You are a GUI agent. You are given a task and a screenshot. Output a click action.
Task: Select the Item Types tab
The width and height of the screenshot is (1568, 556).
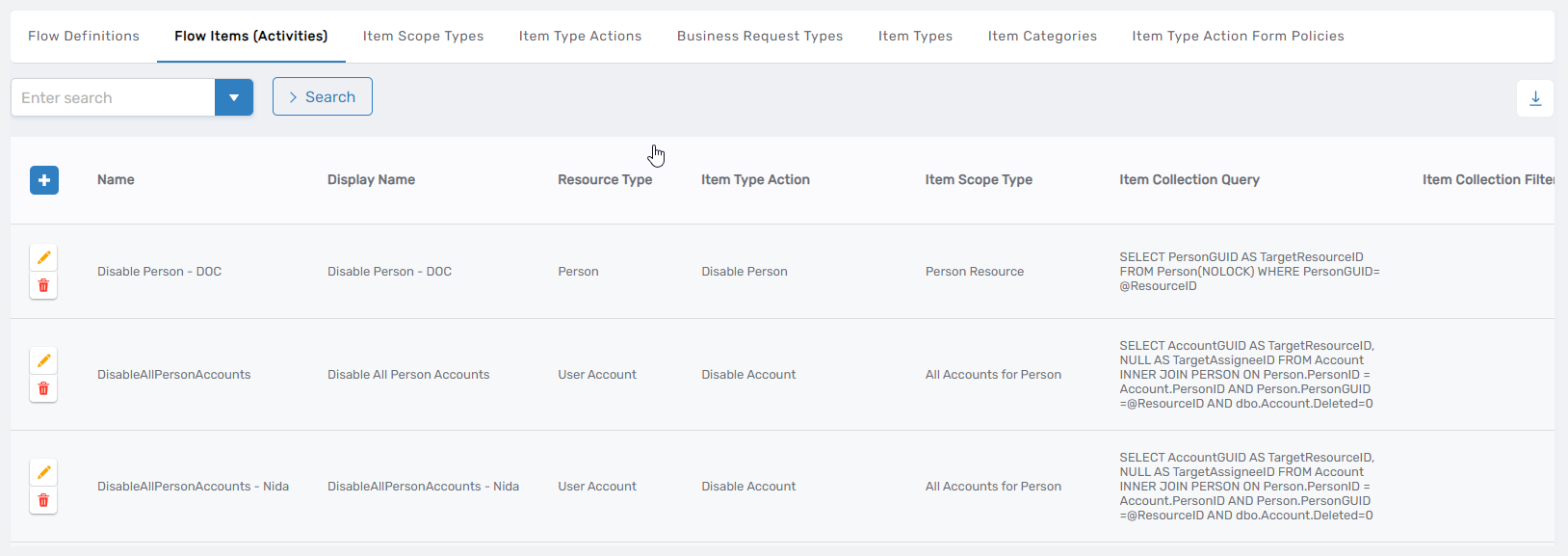(x=915, y=37)
